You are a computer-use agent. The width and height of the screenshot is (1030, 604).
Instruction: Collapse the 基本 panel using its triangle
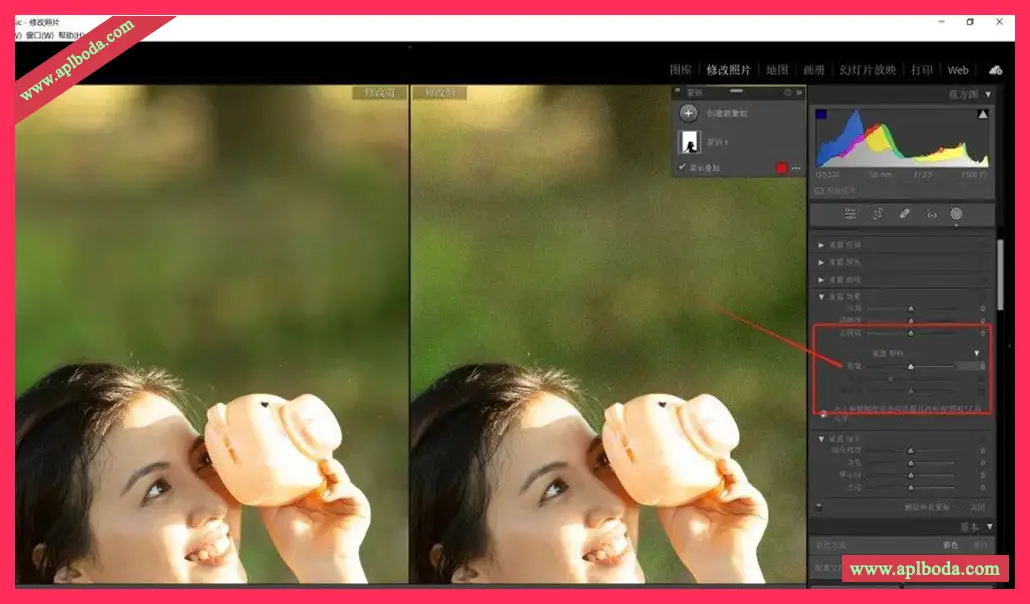click(x=989, y=527)
